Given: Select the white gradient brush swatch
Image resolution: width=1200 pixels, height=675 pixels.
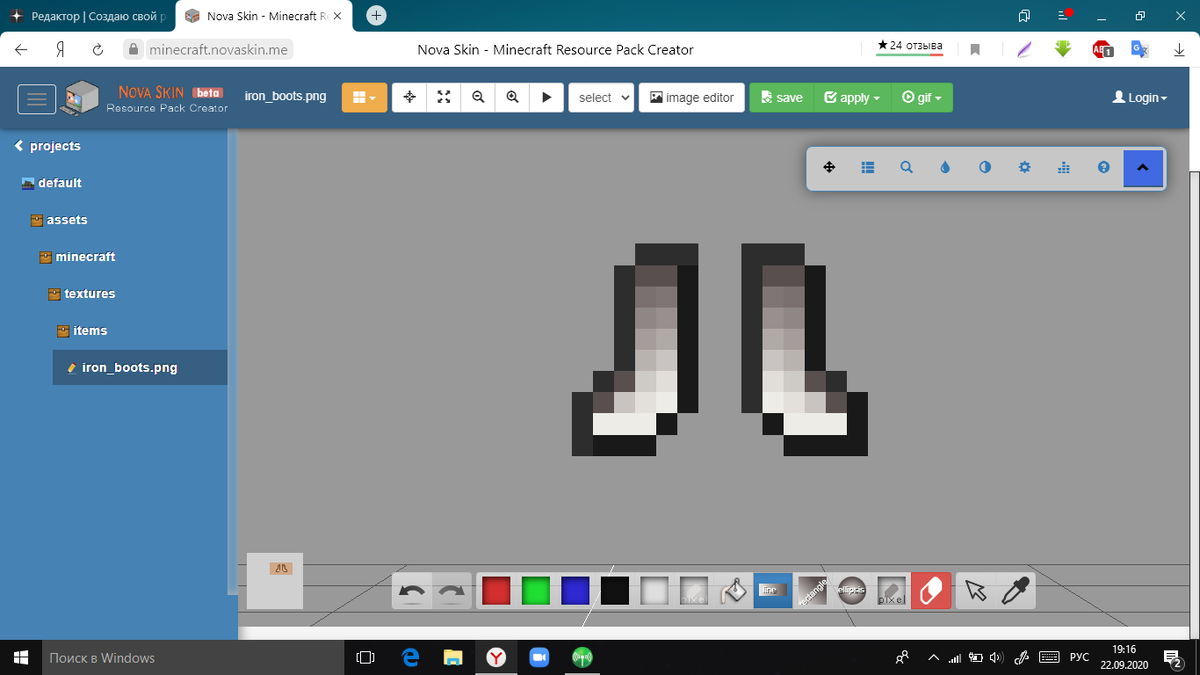Looking at the screenshot, I should (x=654, y=591).
